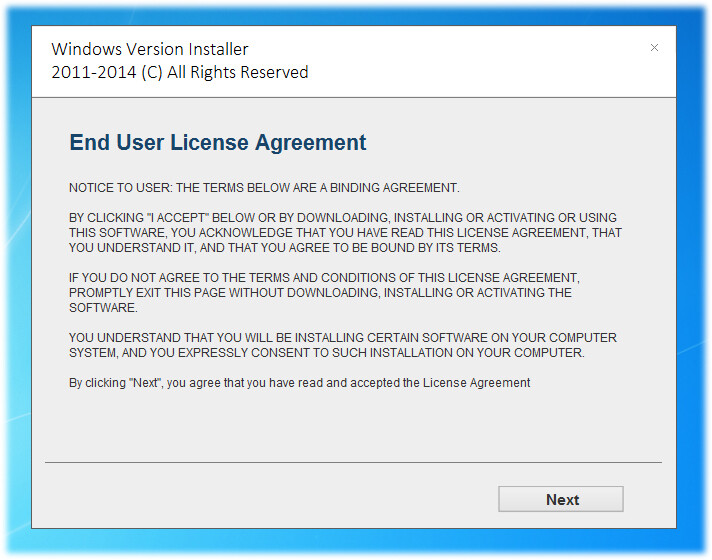The width and height of the screenshot is (712, 560).
Task: Click the 'Windows Version Installer' title text
Action: (x=150, y=49)
